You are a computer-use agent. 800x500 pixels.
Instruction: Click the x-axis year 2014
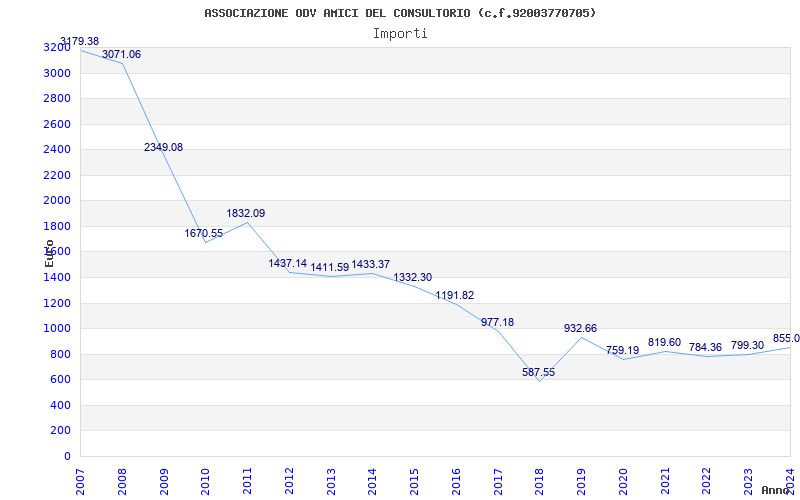pyautogui.click(x=372, y=481)
